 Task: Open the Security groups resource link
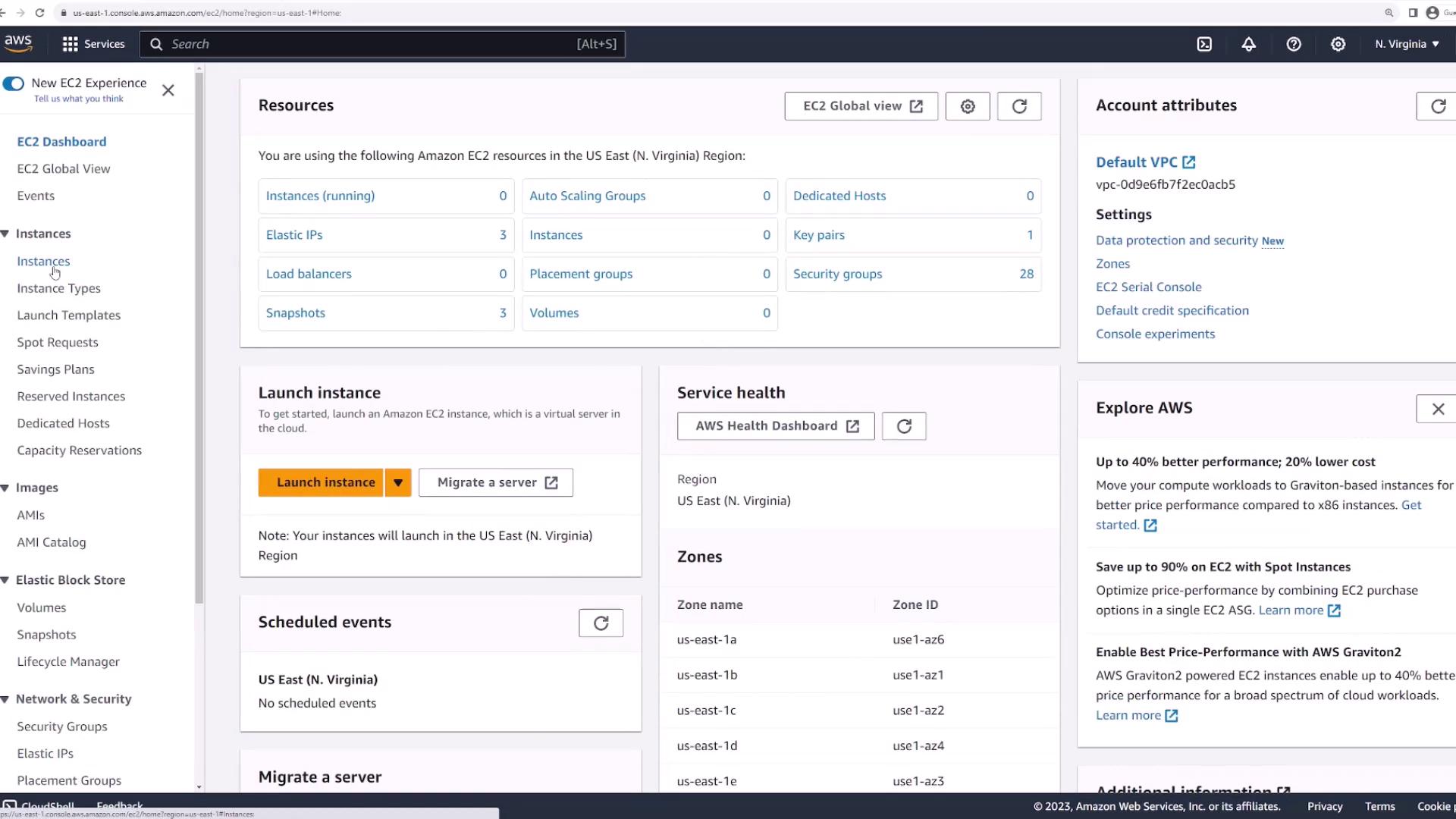(837, 274)
